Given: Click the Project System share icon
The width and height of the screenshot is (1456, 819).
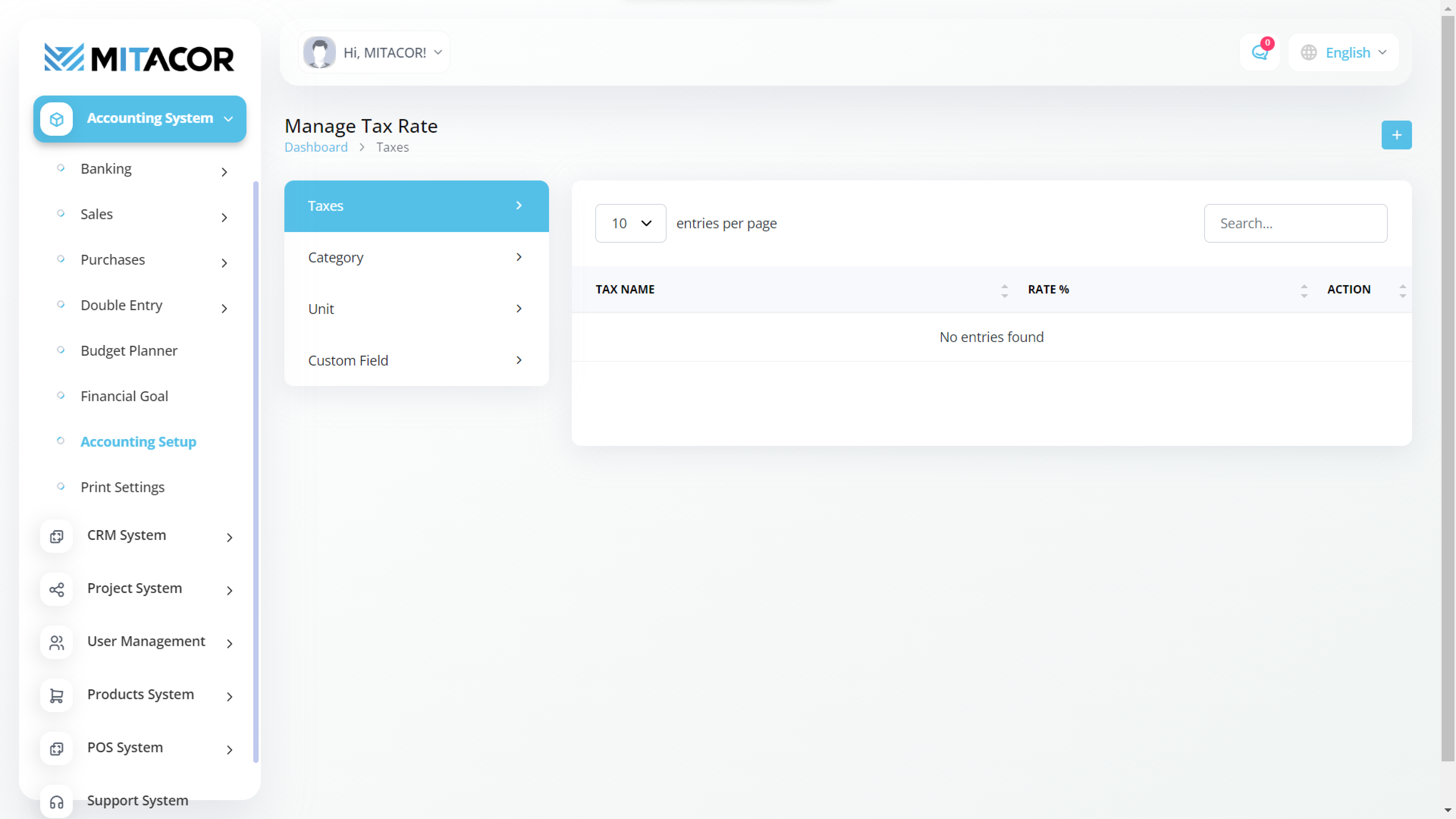Looking at the screenshot, I should point(56,589).
